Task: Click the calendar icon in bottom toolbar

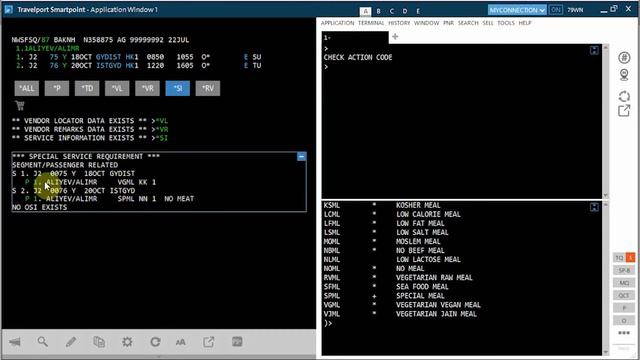Action: 237,342
